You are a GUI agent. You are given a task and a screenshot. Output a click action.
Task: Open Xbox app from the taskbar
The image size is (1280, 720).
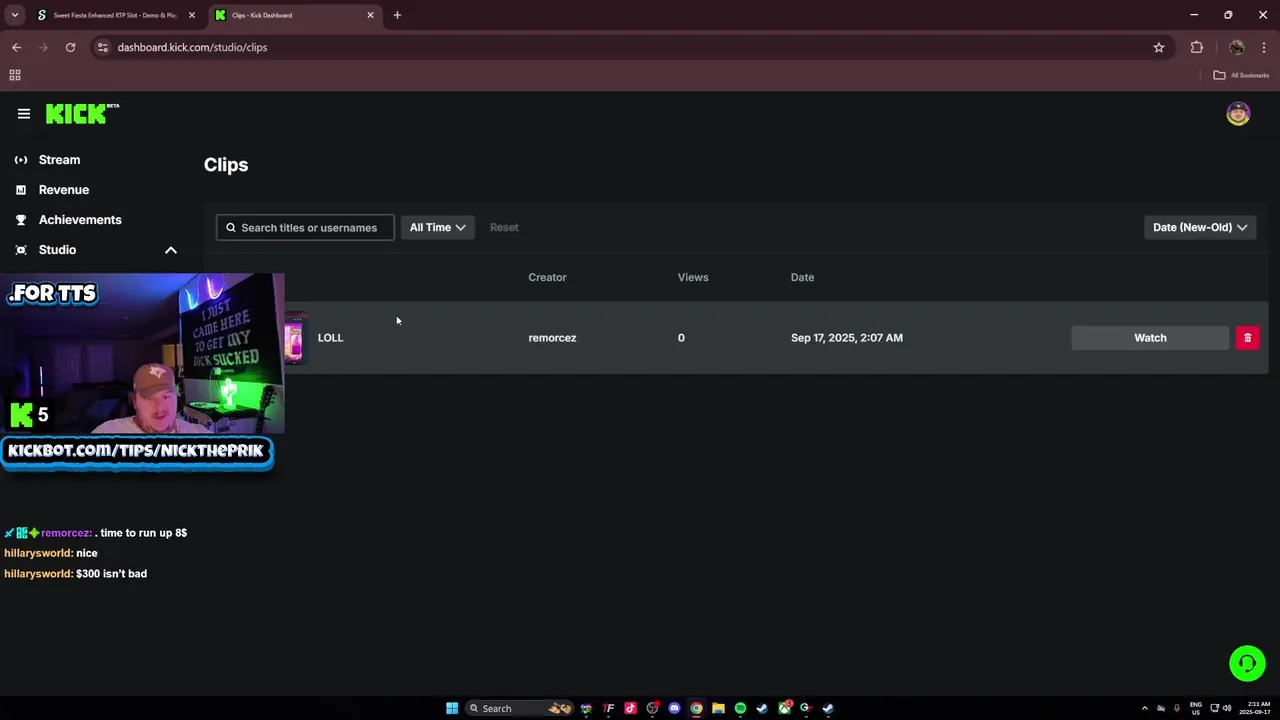click(x=784, y=708)
